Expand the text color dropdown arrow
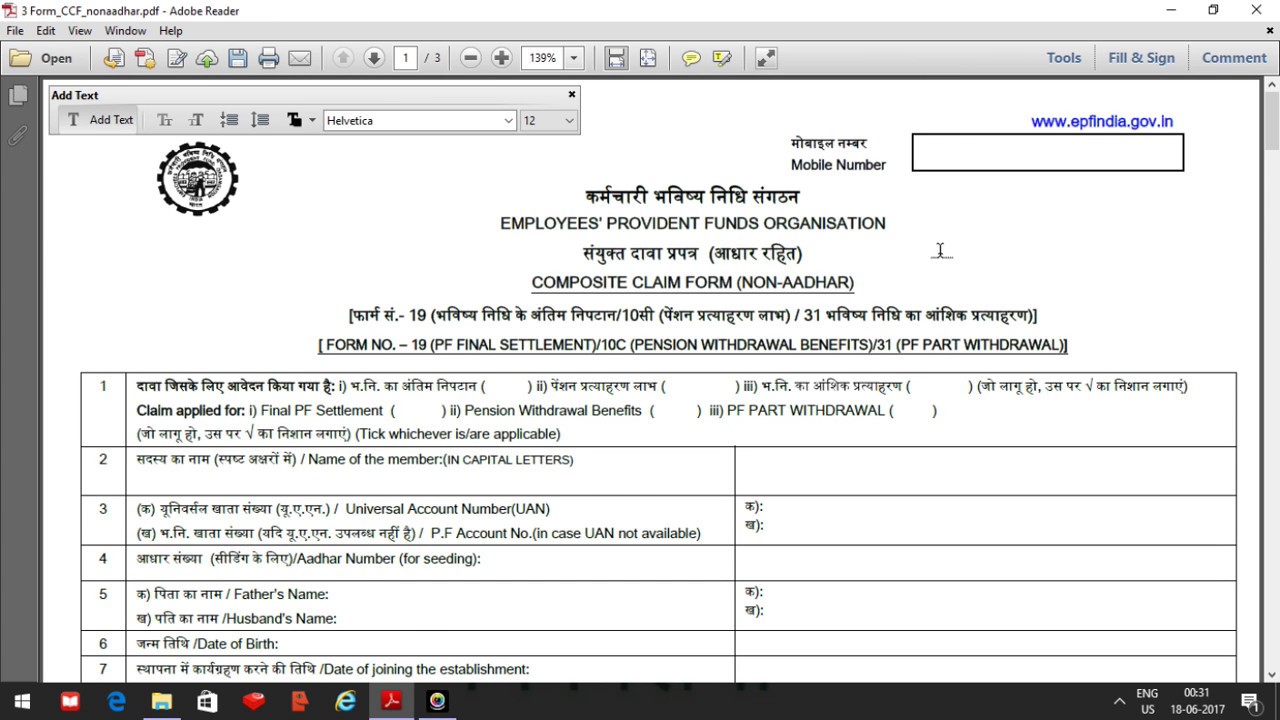Screen dimensions: 1280x720 (312, 120)
